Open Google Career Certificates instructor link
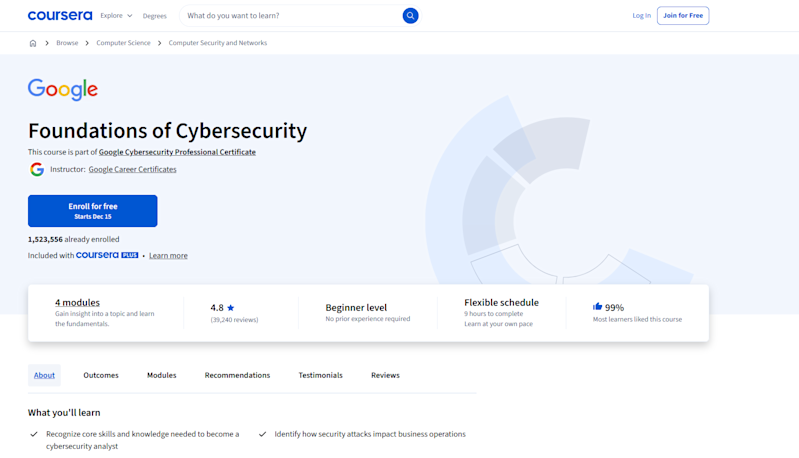The image size is (799, 458). pos(132,170)
